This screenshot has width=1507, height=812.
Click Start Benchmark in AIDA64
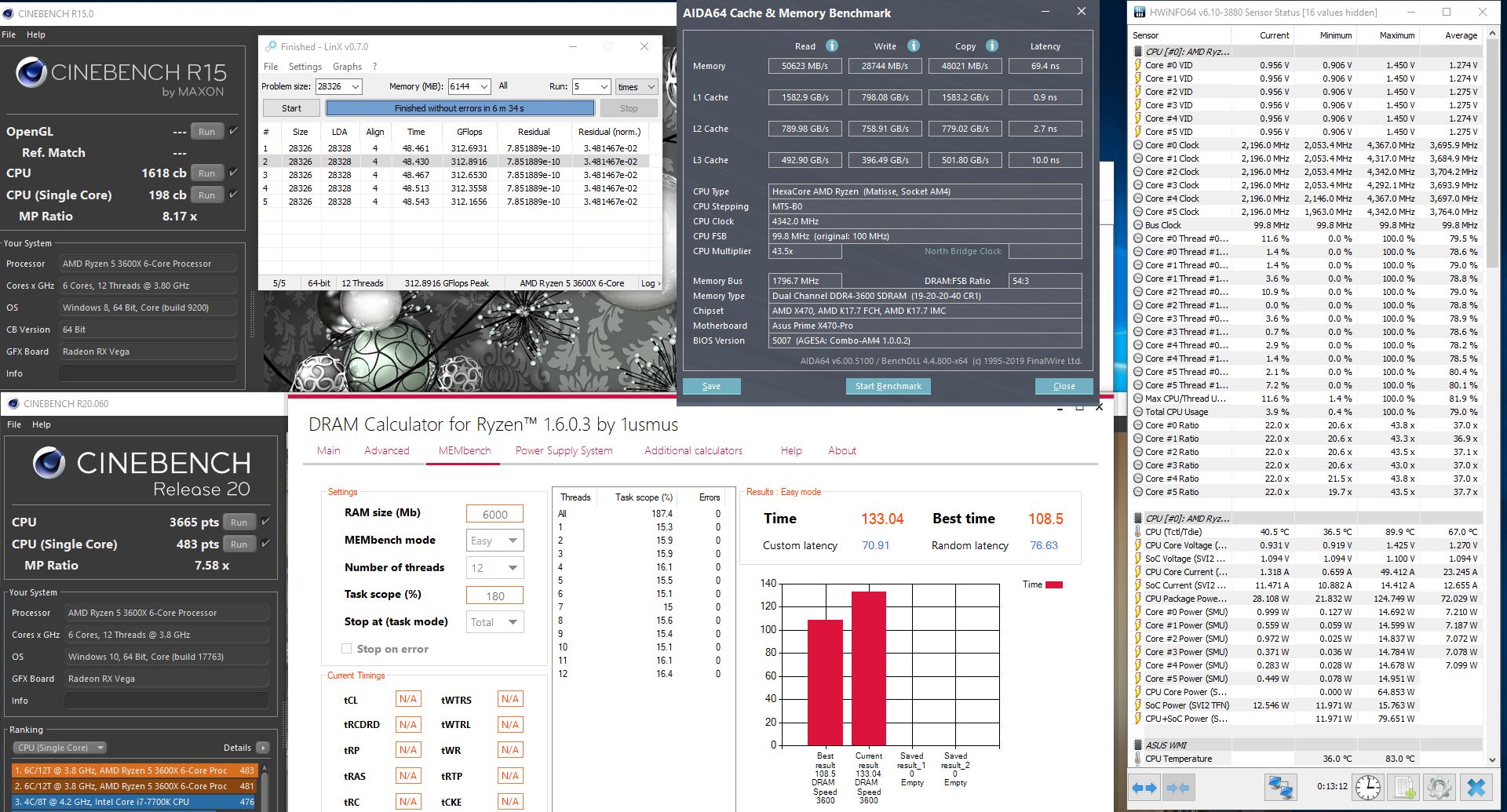(x=888, y=386)
